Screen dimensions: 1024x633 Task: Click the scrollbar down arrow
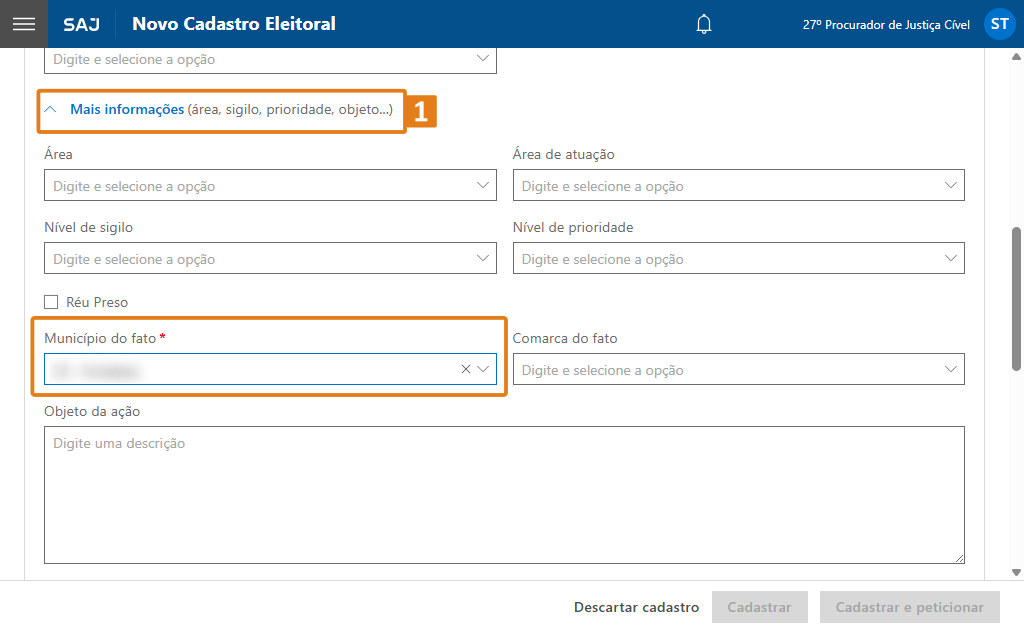tap(1016, 572)
